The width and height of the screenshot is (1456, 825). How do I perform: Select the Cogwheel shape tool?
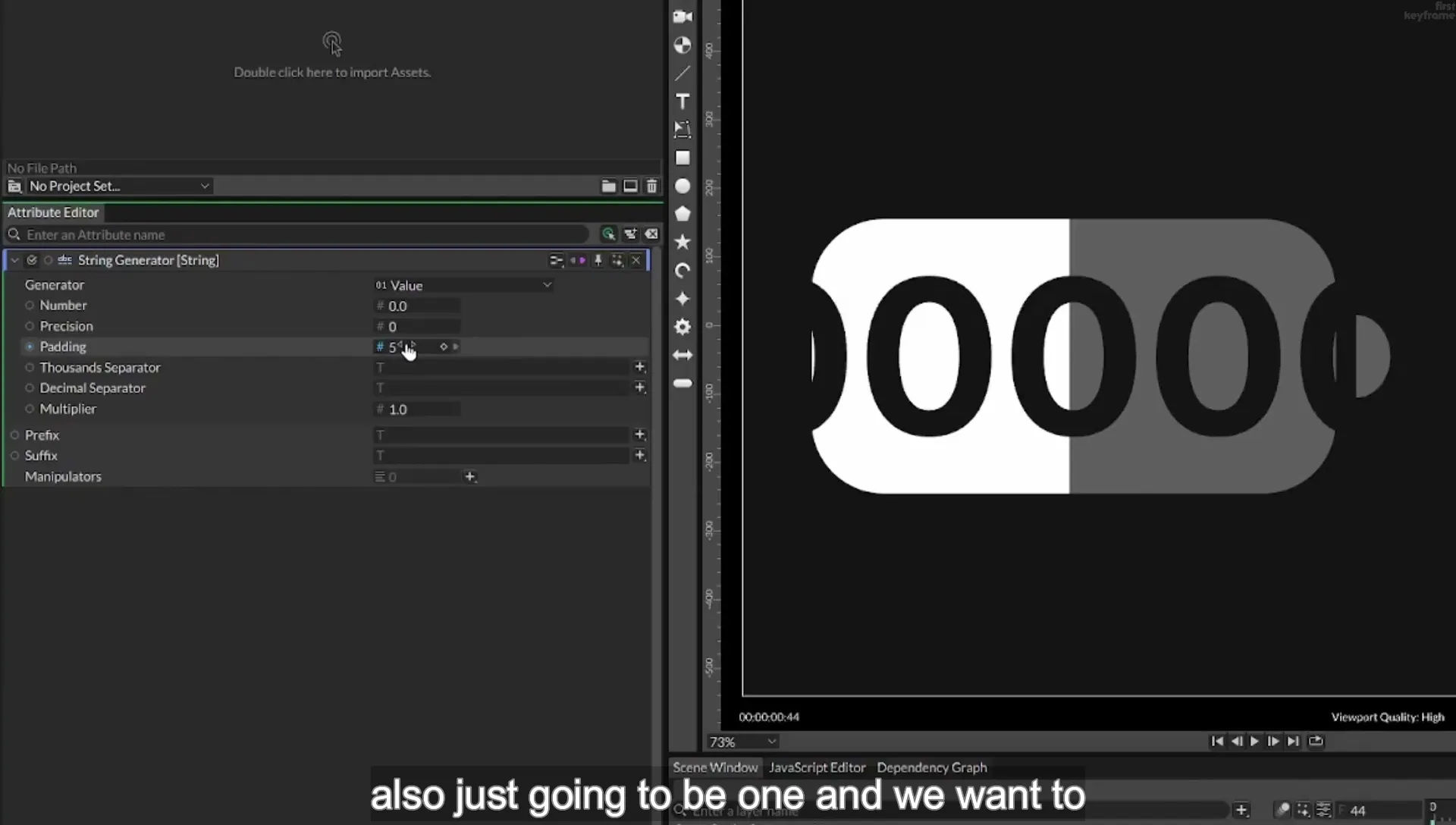682,327
